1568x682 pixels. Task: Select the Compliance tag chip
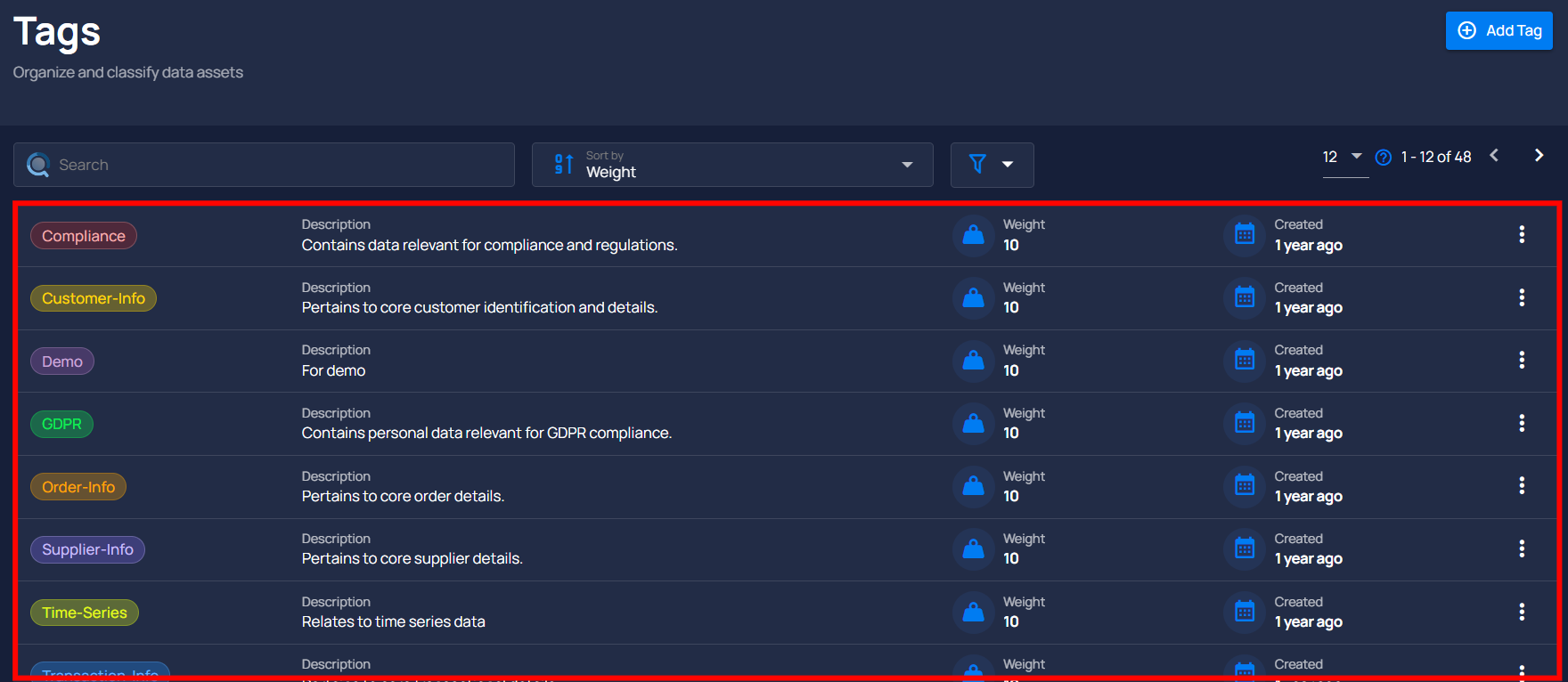click(x=84, y=236)
